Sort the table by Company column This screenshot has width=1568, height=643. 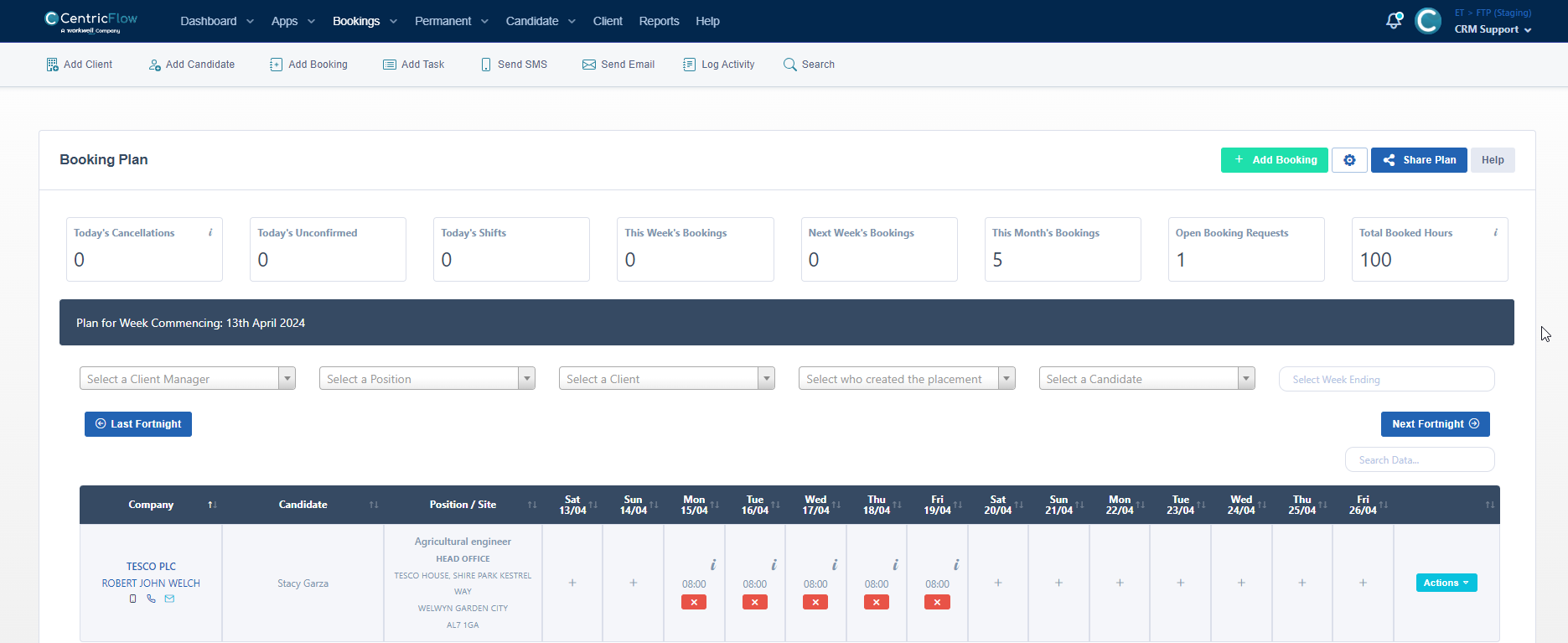pyautogui.click(x=151, y=505)
